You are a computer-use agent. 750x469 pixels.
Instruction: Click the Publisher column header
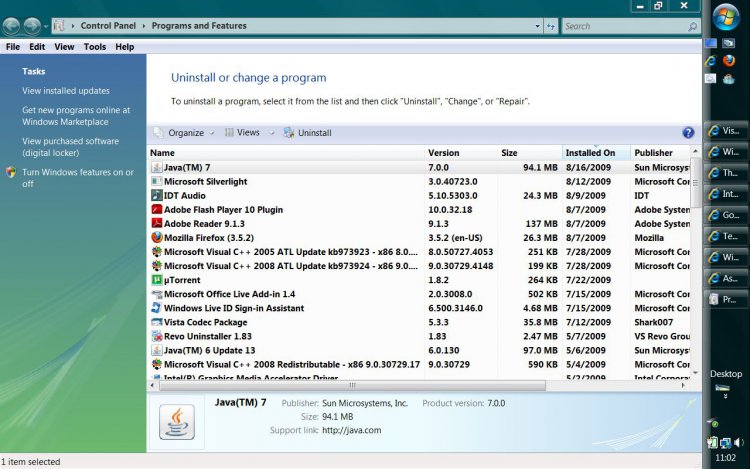(x=661, y=153)
